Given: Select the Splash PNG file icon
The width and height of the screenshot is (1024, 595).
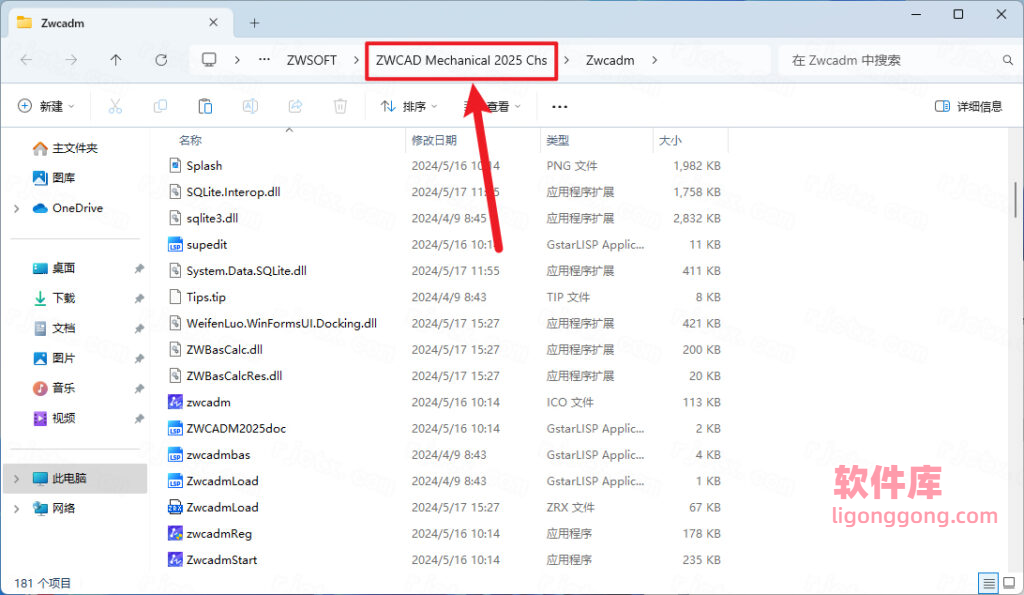Looking at the screenshot, I should coord(175,165).
